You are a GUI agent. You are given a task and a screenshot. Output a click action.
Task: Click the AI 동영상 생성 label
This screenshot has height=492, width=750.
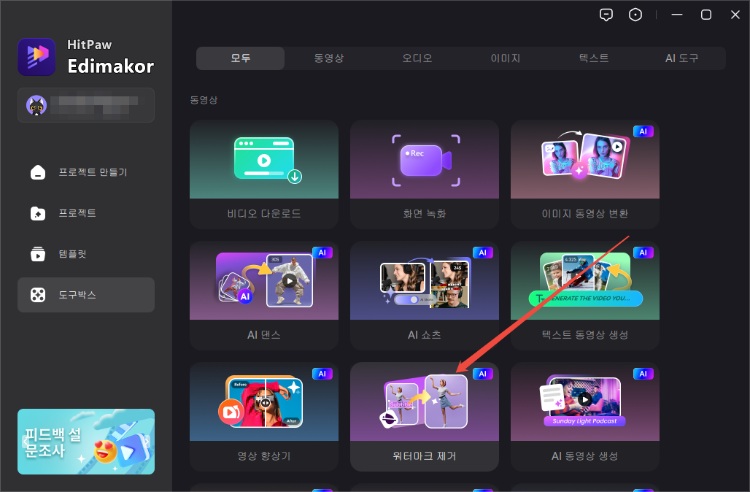[x=585, y=456]
